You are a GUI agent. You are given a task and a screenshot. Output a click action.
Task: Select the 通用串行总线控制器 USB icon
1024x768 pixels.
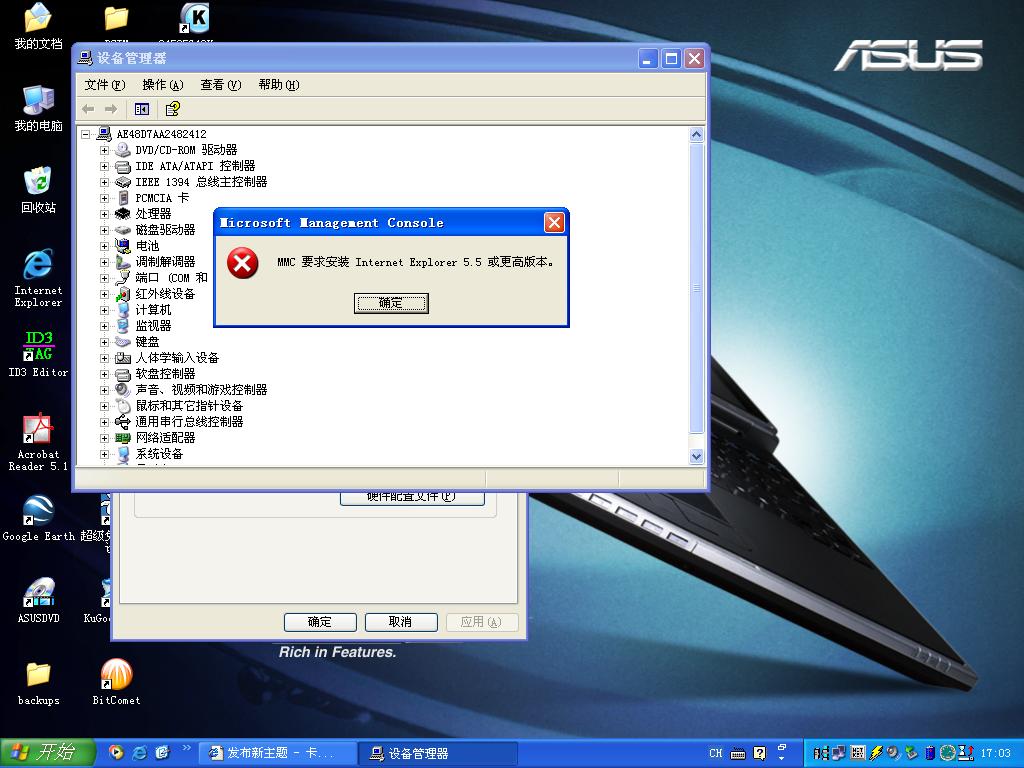click(x=123, y=422)
